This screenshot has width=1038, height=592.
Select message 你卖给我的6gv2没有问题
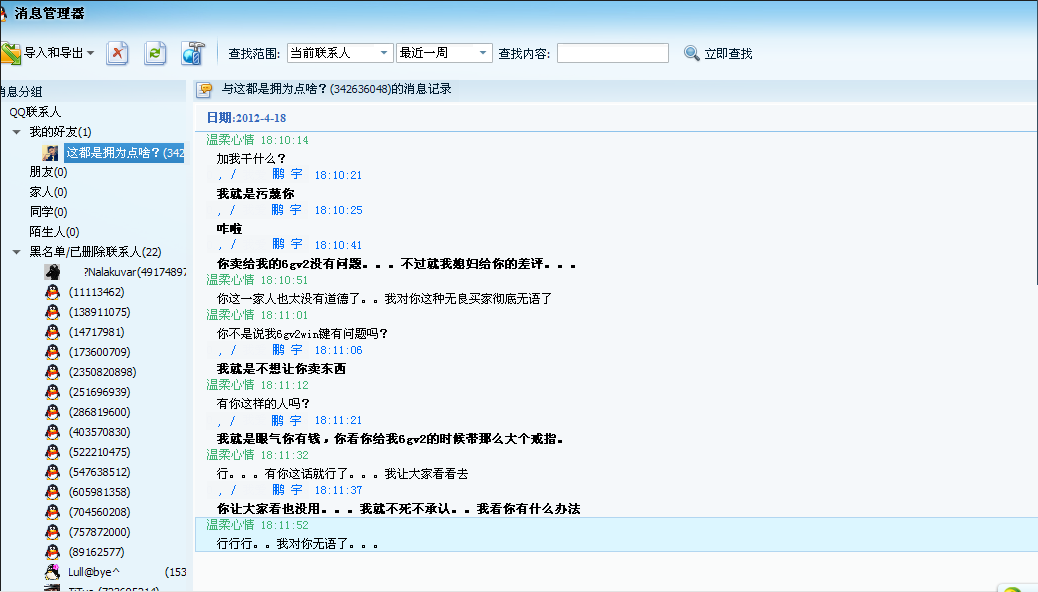(397, 264)
